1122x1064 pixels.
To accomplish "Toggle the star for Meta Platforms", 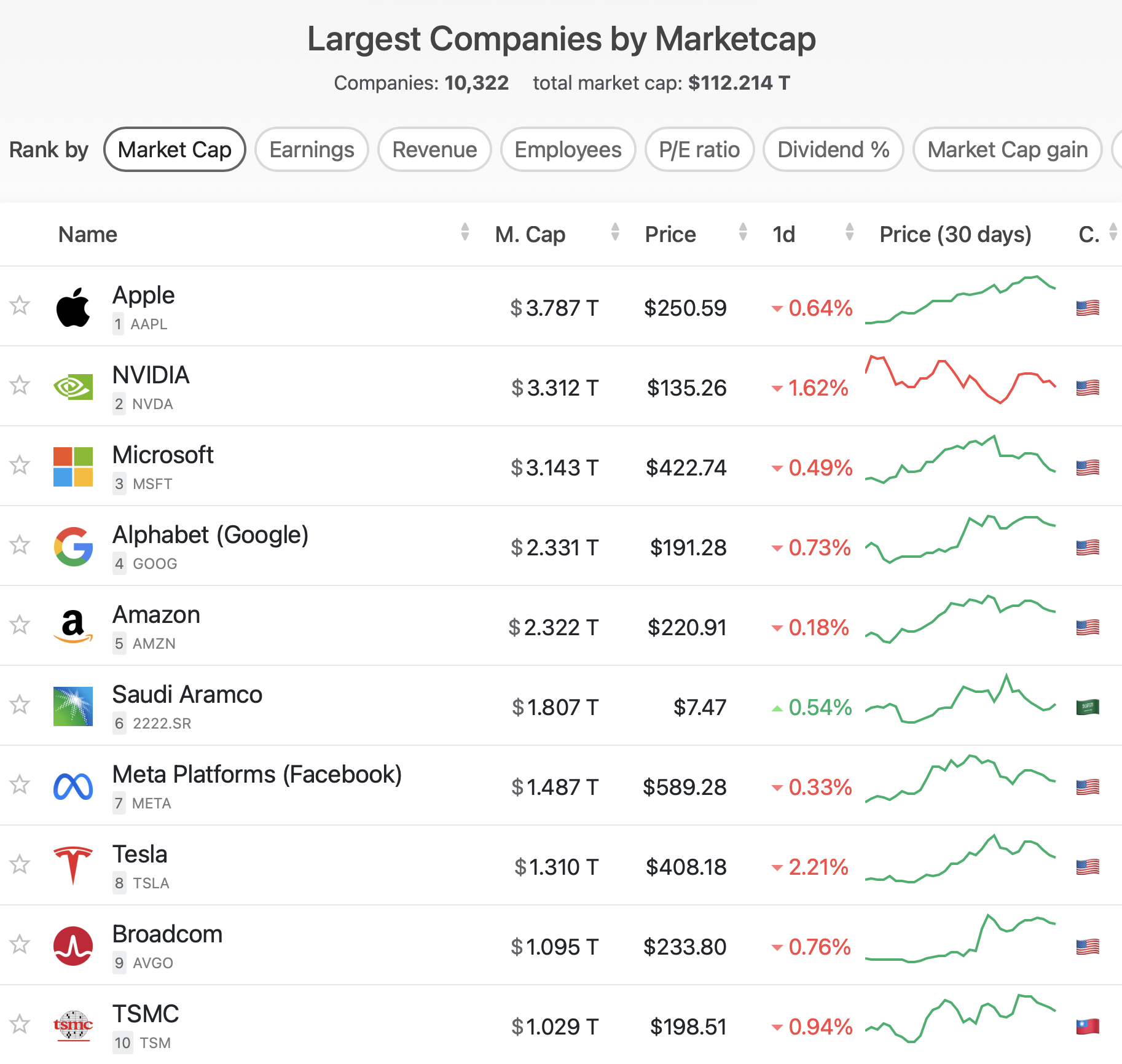I will click(20, 784).
